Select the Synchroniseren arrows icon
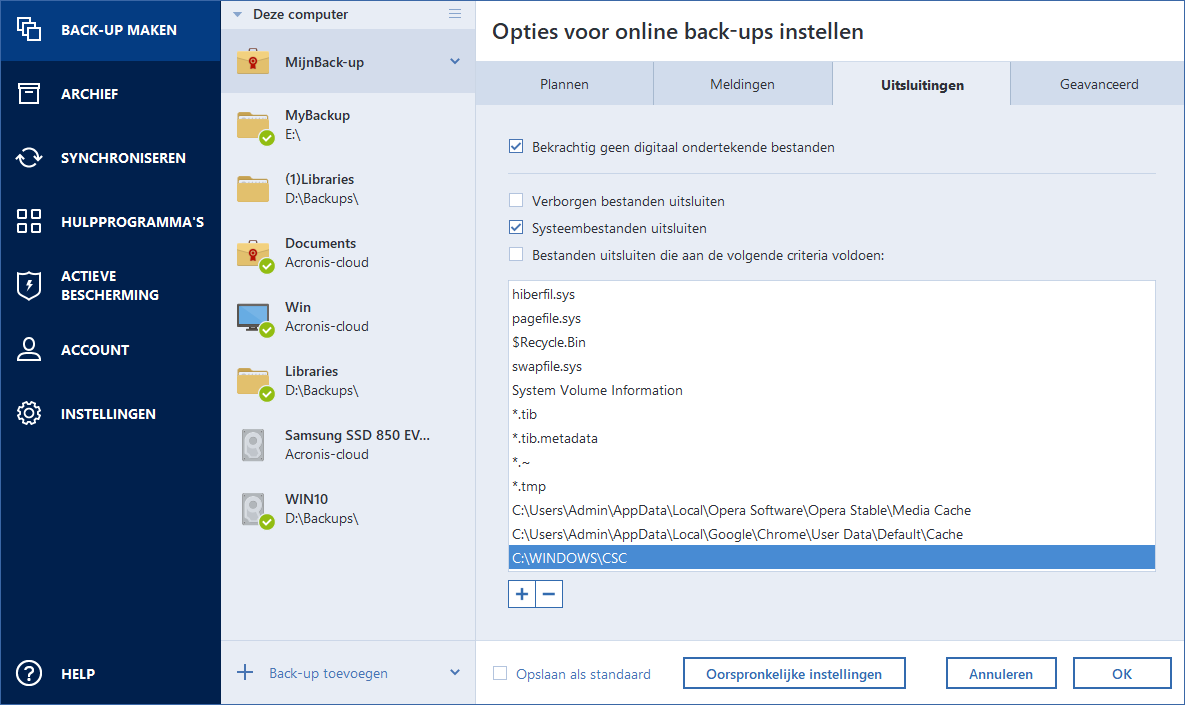Viewport: 1185px width, 705px height. [x=29, y=157]
